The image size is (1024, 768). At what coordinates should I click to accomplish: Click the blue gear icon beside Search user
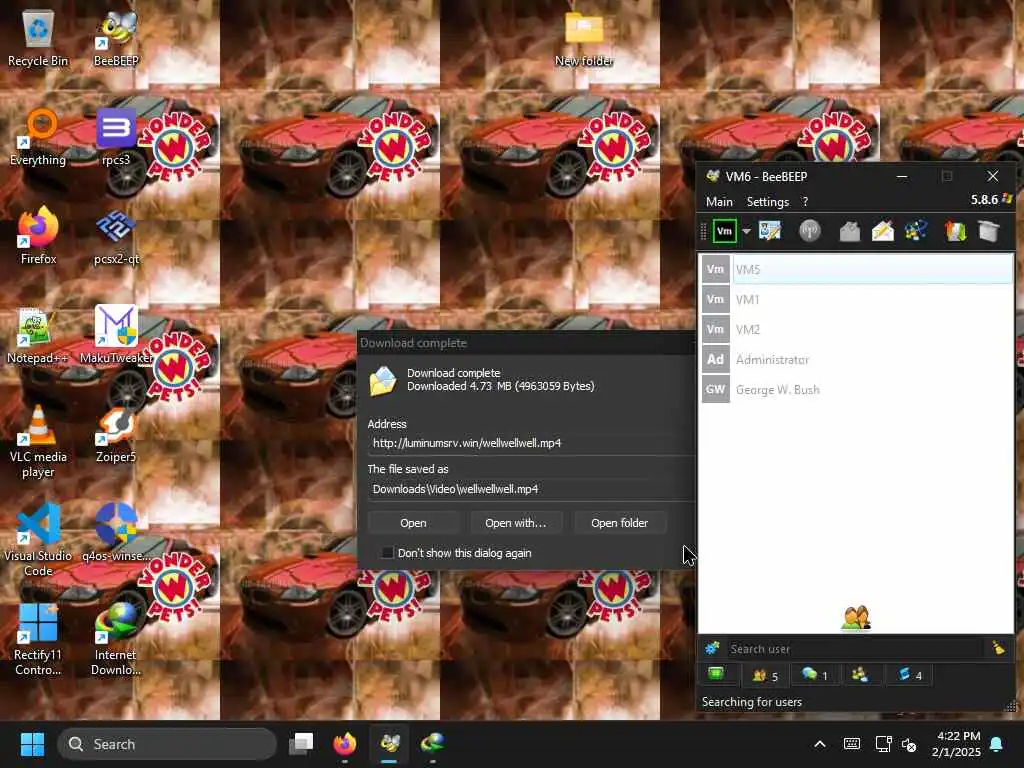click(x=712, y=648)
